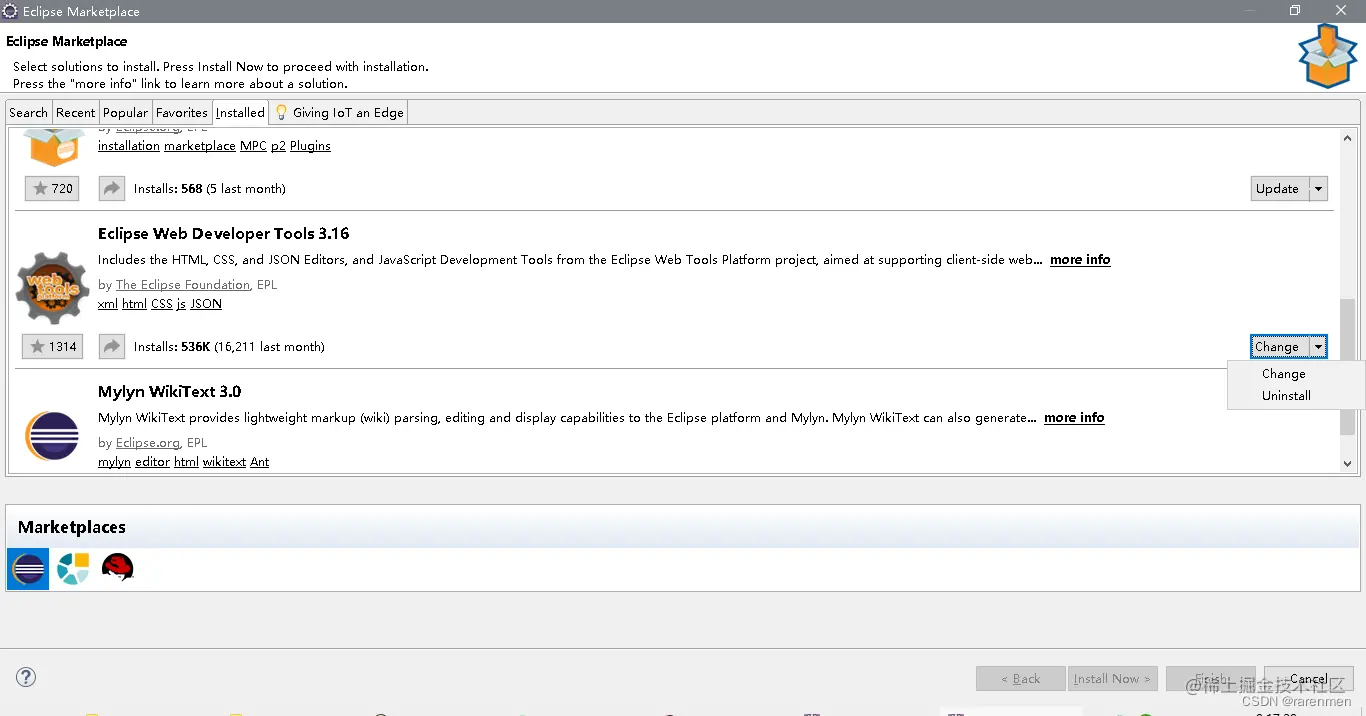Image resolution: width=1366 pixels, height=716 pixels.
Task: Click the Mylyn WikiText 3.0 title
Action: click(x=170, y=392)
